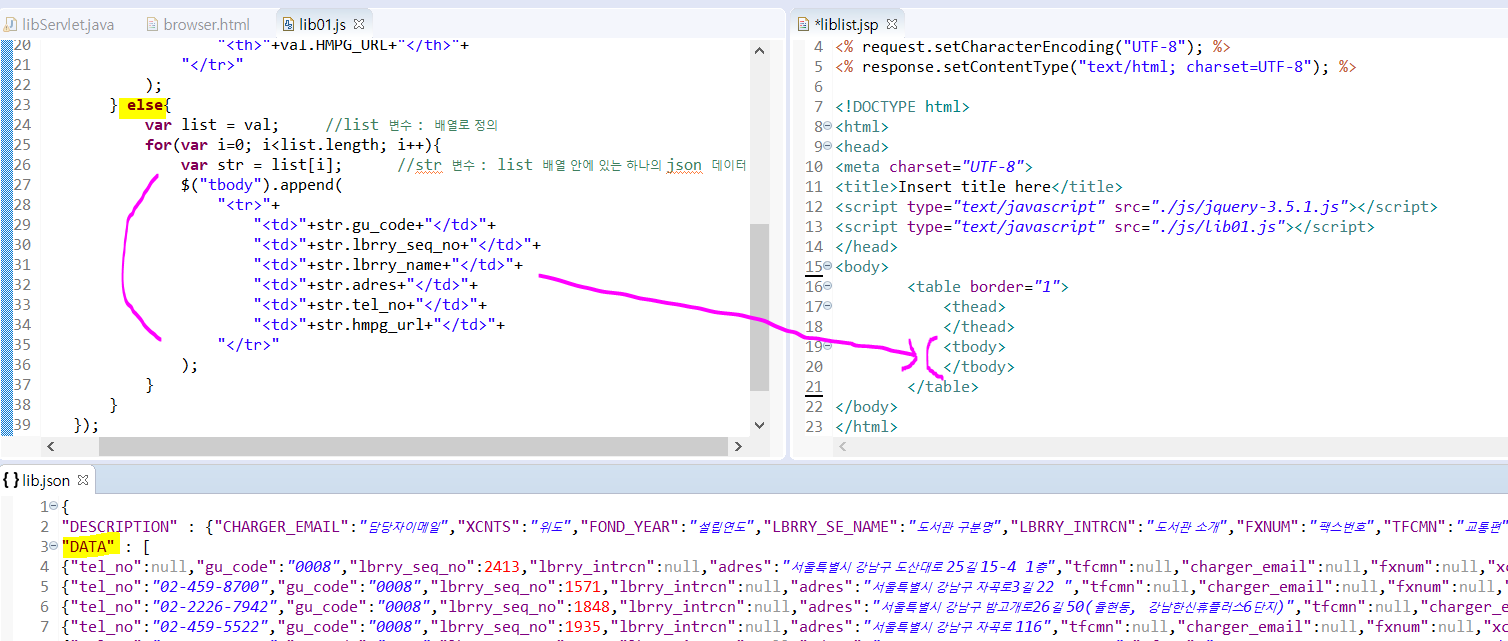This screenshot has height=641, width=1508.
Task: Click the JS file icon on lib01.js tab
Action: pos(289,23)
